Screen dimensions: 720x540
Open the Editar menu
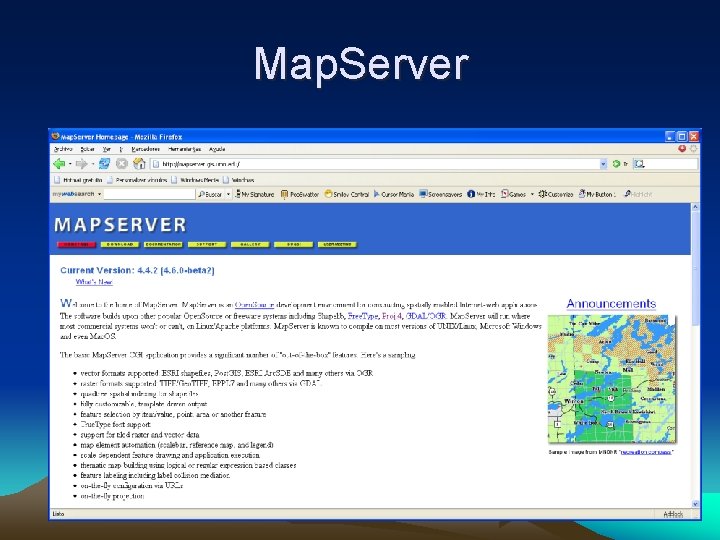click(x=87, y=149)
